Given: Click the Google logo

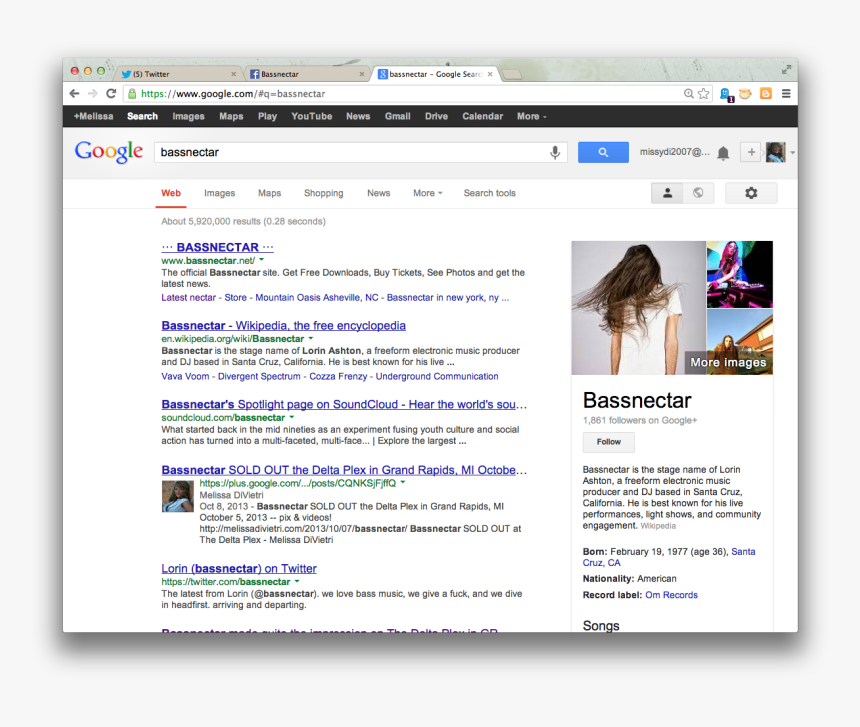Looking at the screenshot, I should click(109, 151).
